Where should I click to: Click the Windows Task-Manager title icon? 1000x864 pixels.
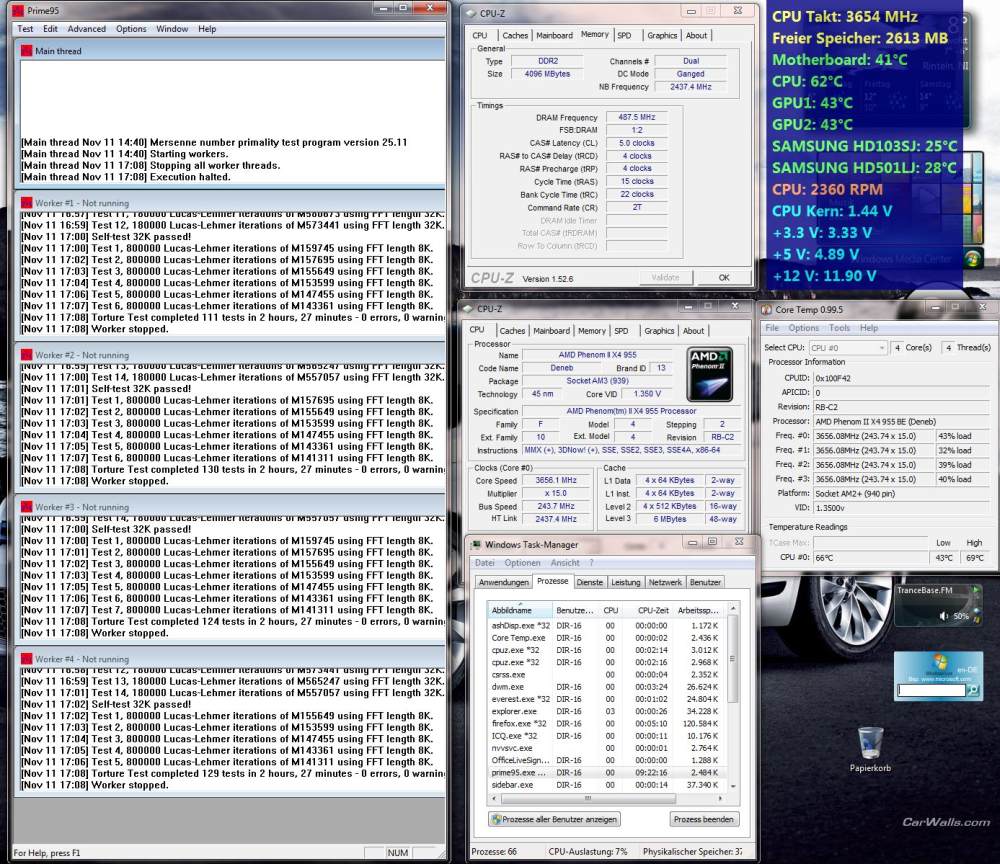pyautogui.click(x=476, y=545)
